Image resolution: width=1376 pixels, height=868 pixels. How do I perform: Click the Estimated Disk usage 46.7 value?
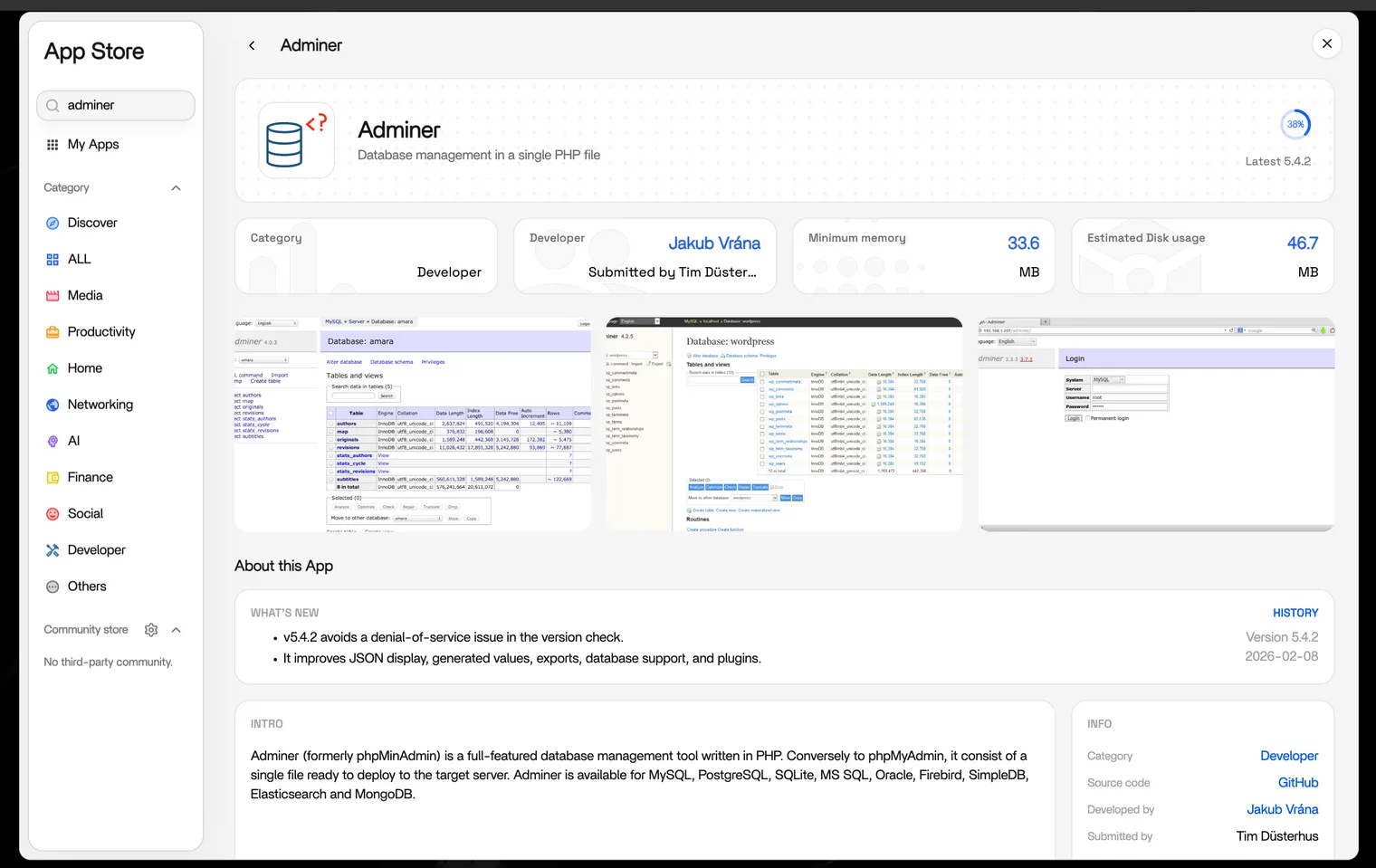click(x=1303, y=243)
